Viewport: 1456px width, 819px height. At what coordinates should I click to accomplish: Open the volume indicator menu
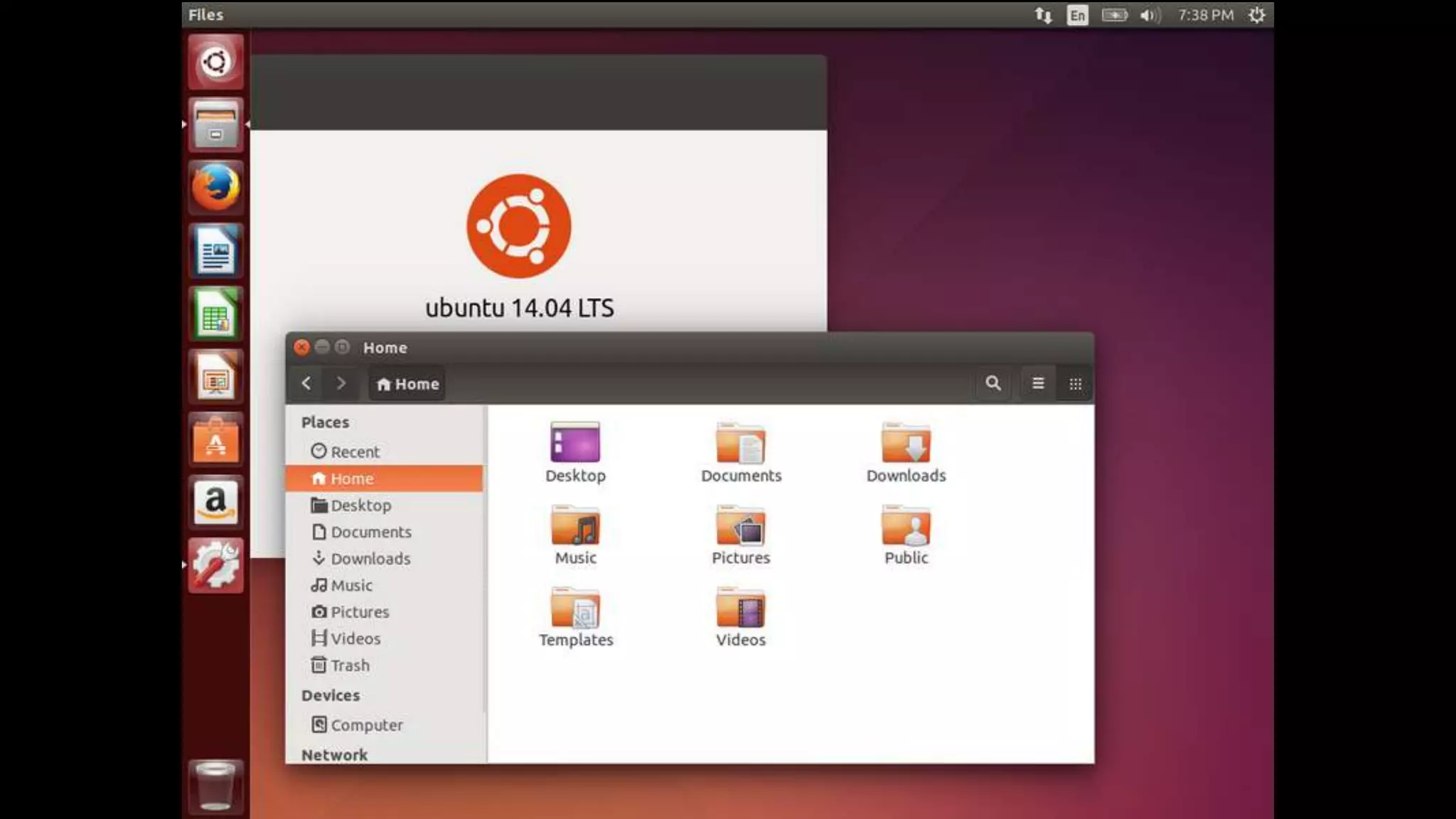pos(1149,15)
